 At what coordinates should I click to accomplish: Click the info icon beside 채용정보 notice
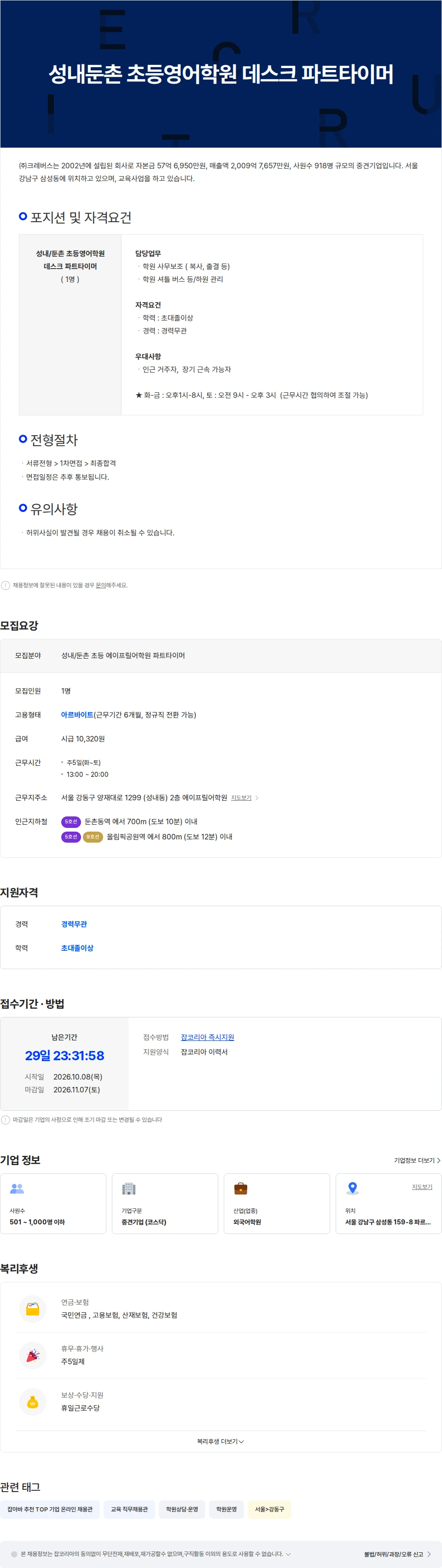point(6,585)
